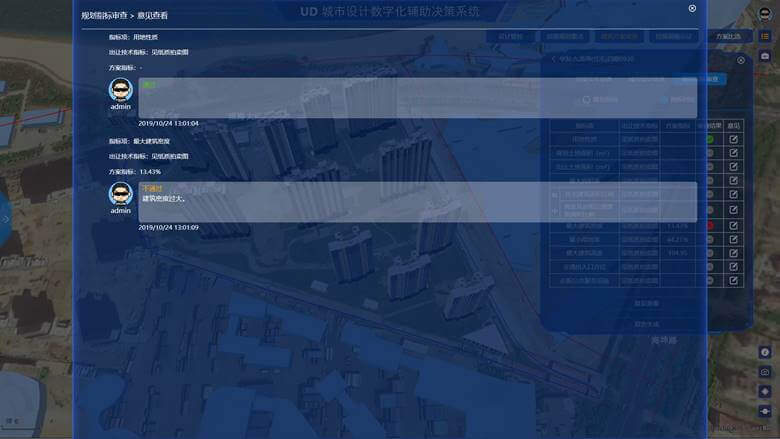Click the admin avatar on the 建筑密度过大 comment
780x439 pixels.
point(120,194)
